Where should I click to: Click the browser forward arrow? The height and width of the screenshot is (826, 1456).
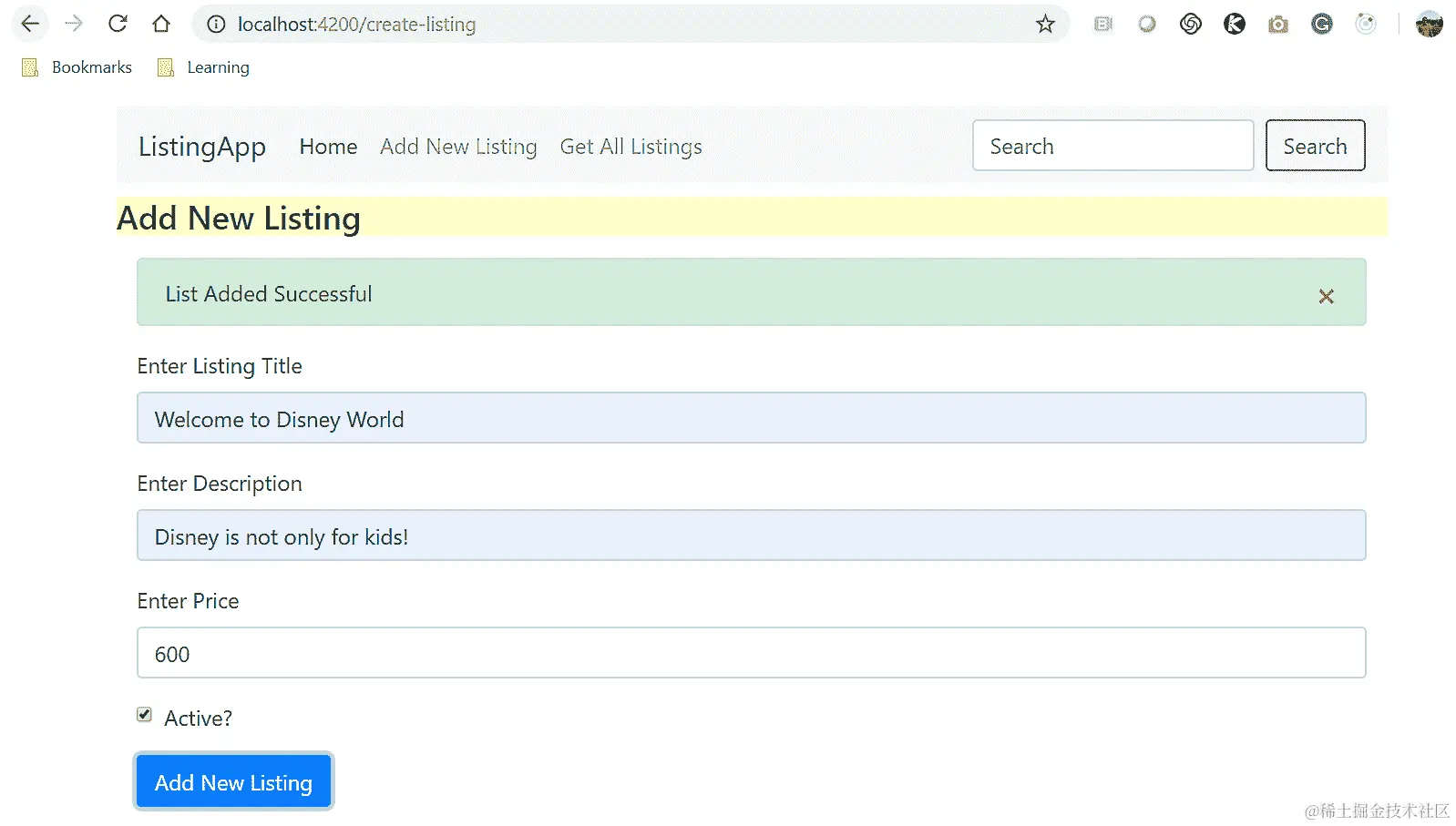click(x=74, y=24)
